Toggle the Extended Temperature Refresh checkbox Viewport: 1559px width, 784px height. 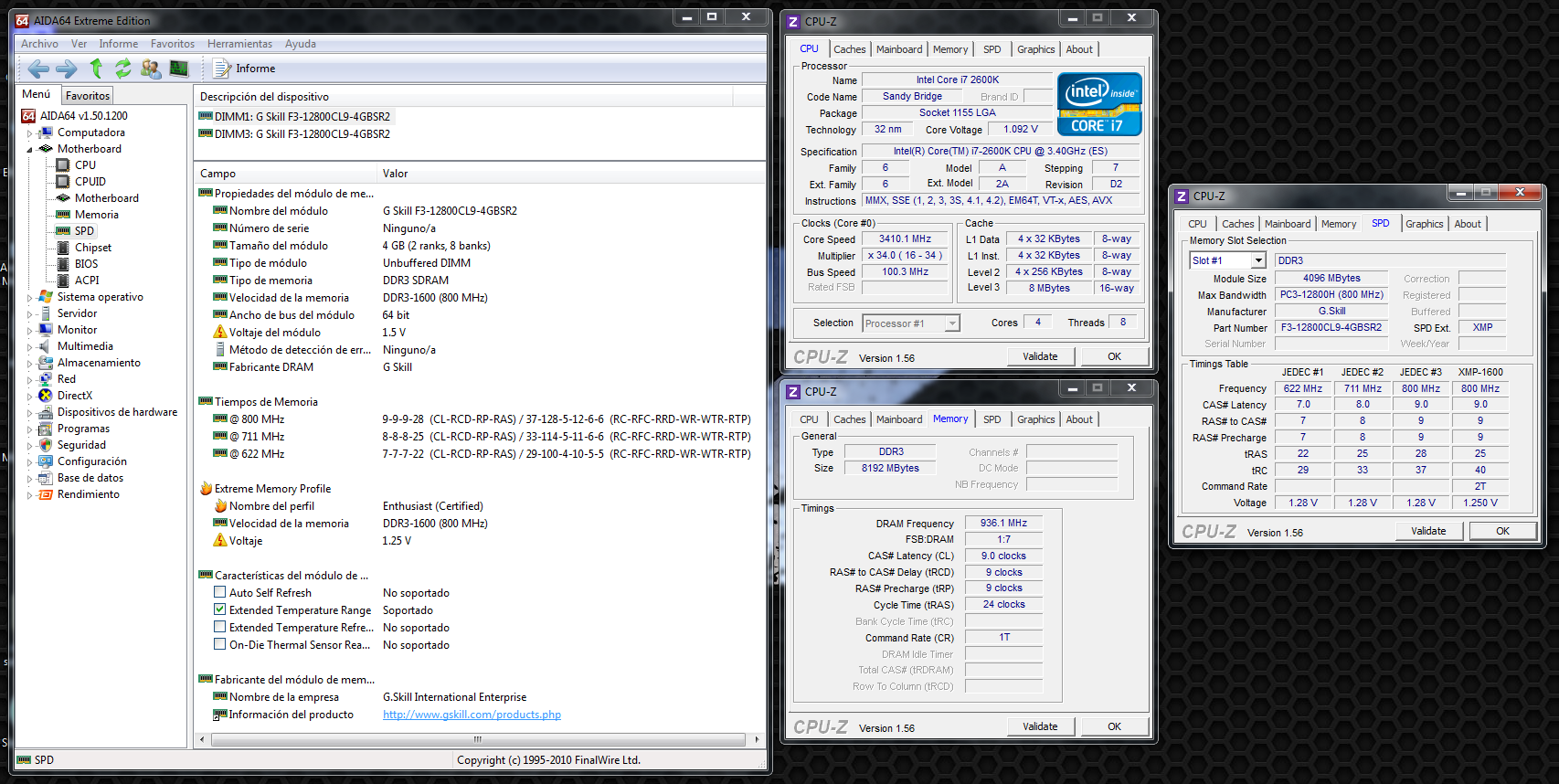(220, 628)
